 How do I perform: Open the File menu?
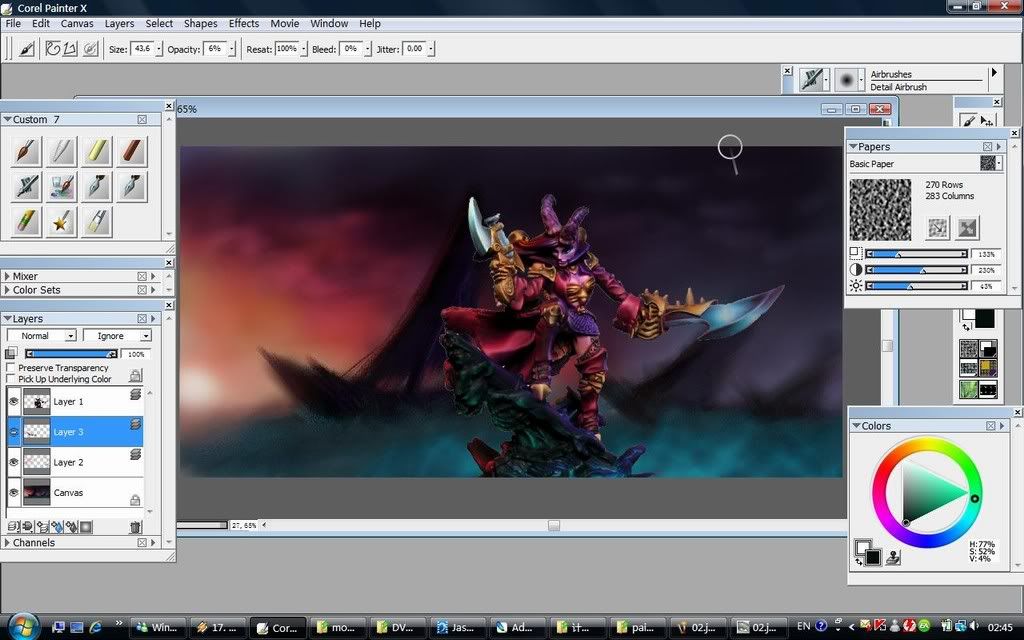point(13,24)
